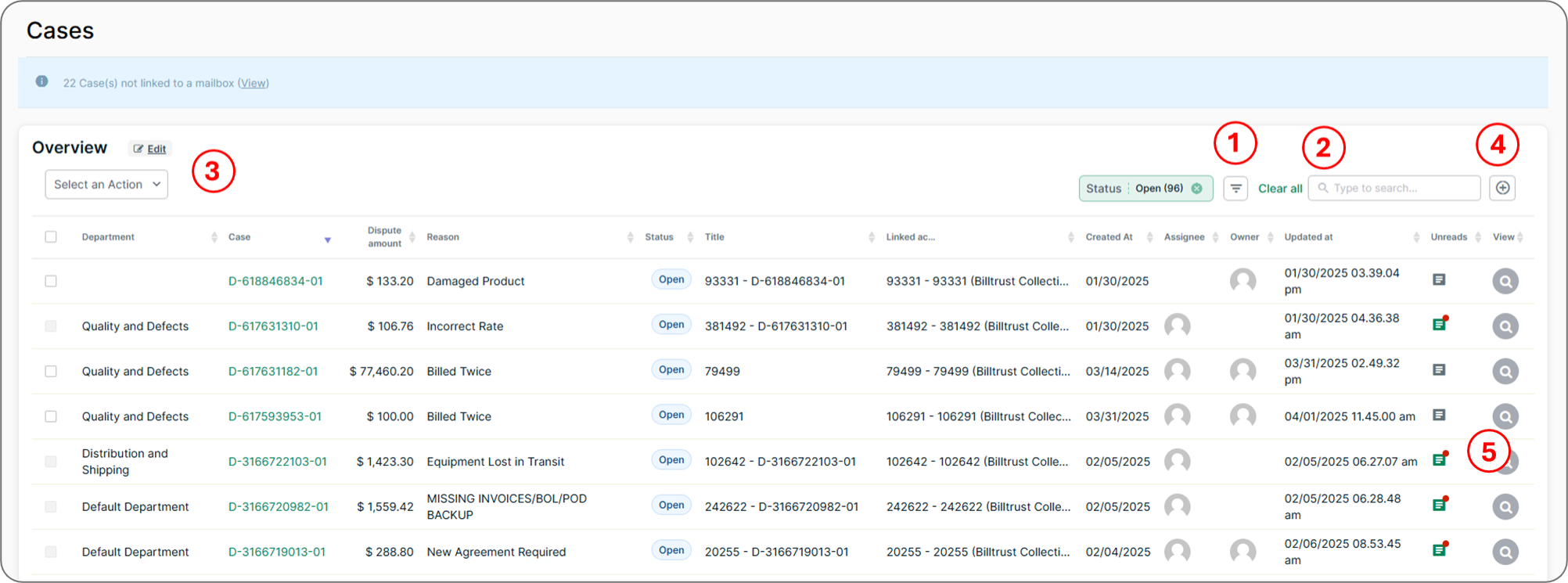Open the Select an Action dropdown

[x=106, y=185]
